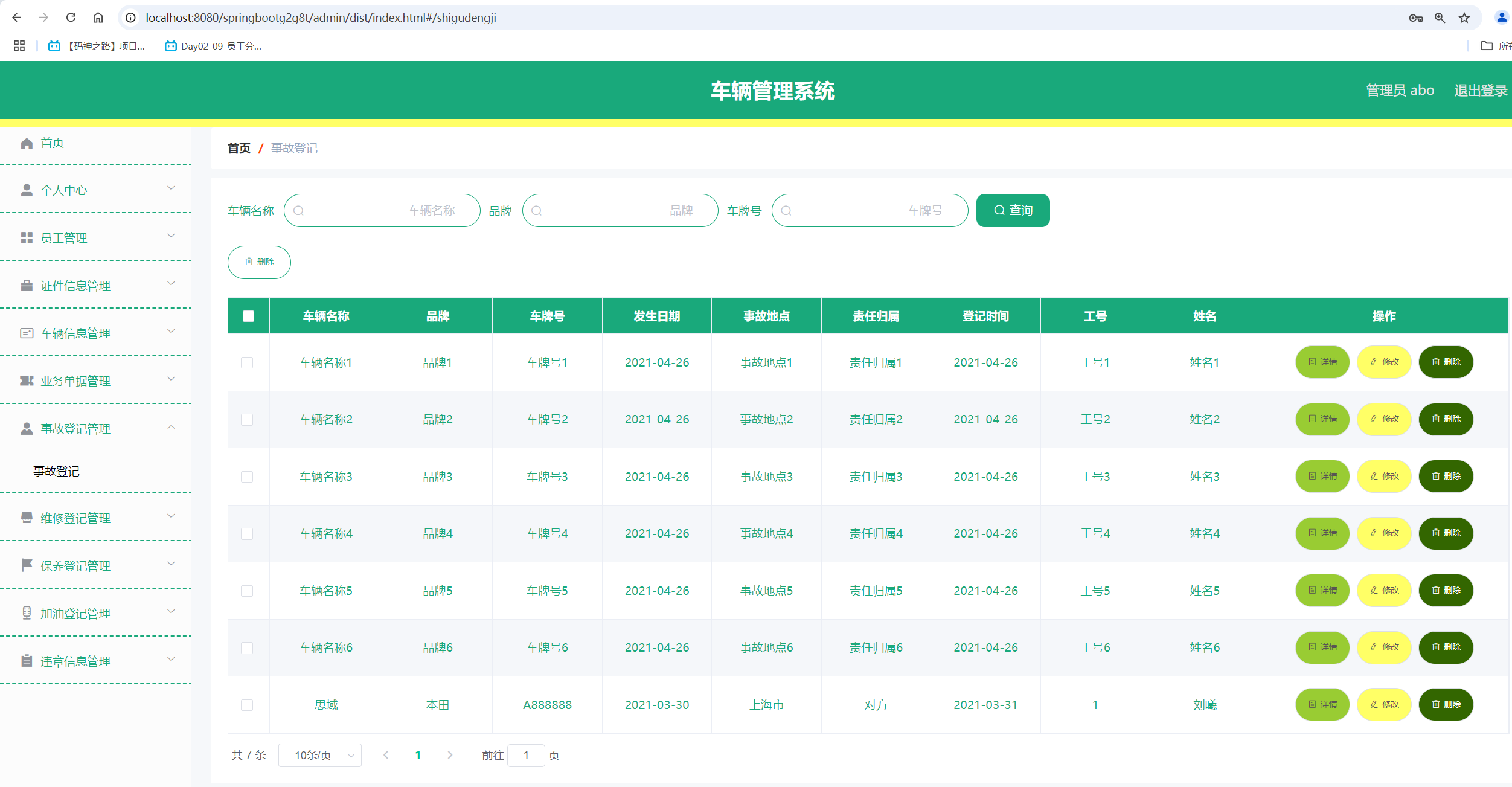1512x787 pixels.
Task: Open the 事故登记 submenu item
Action: [x=57, y=471]
